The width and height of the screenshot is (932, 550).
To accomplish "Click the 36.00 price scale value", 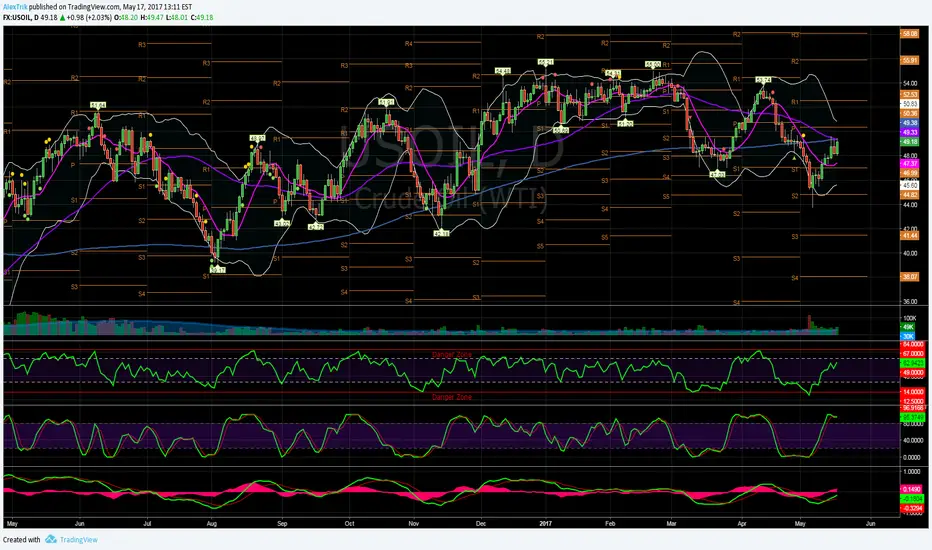I will 910,301.
